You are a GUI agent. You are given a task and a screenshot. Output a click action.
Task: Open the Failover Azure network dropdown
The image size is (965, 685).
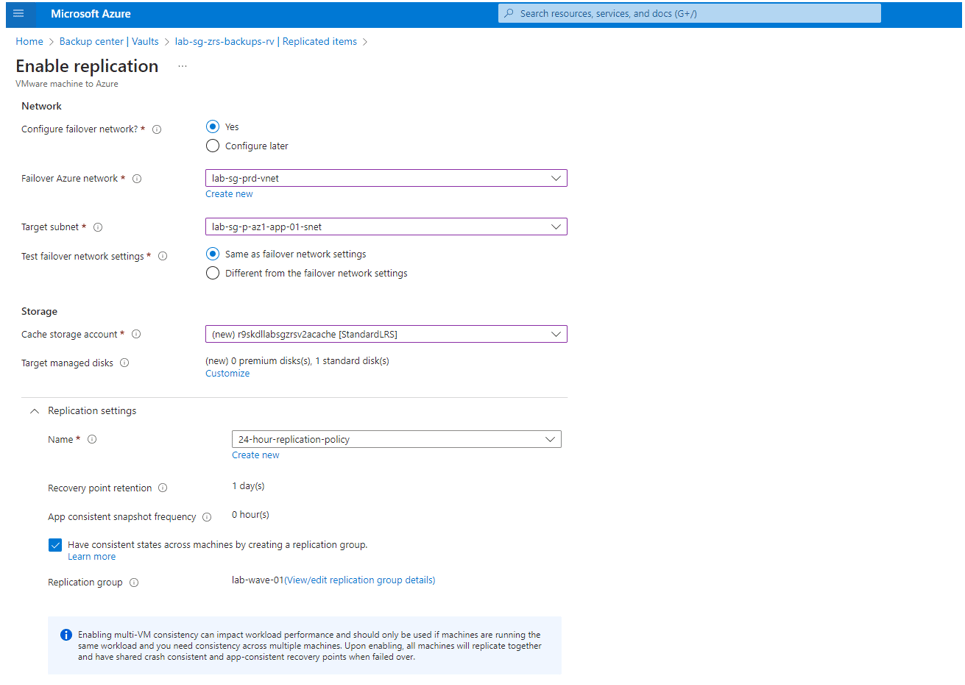pos(386,178)
